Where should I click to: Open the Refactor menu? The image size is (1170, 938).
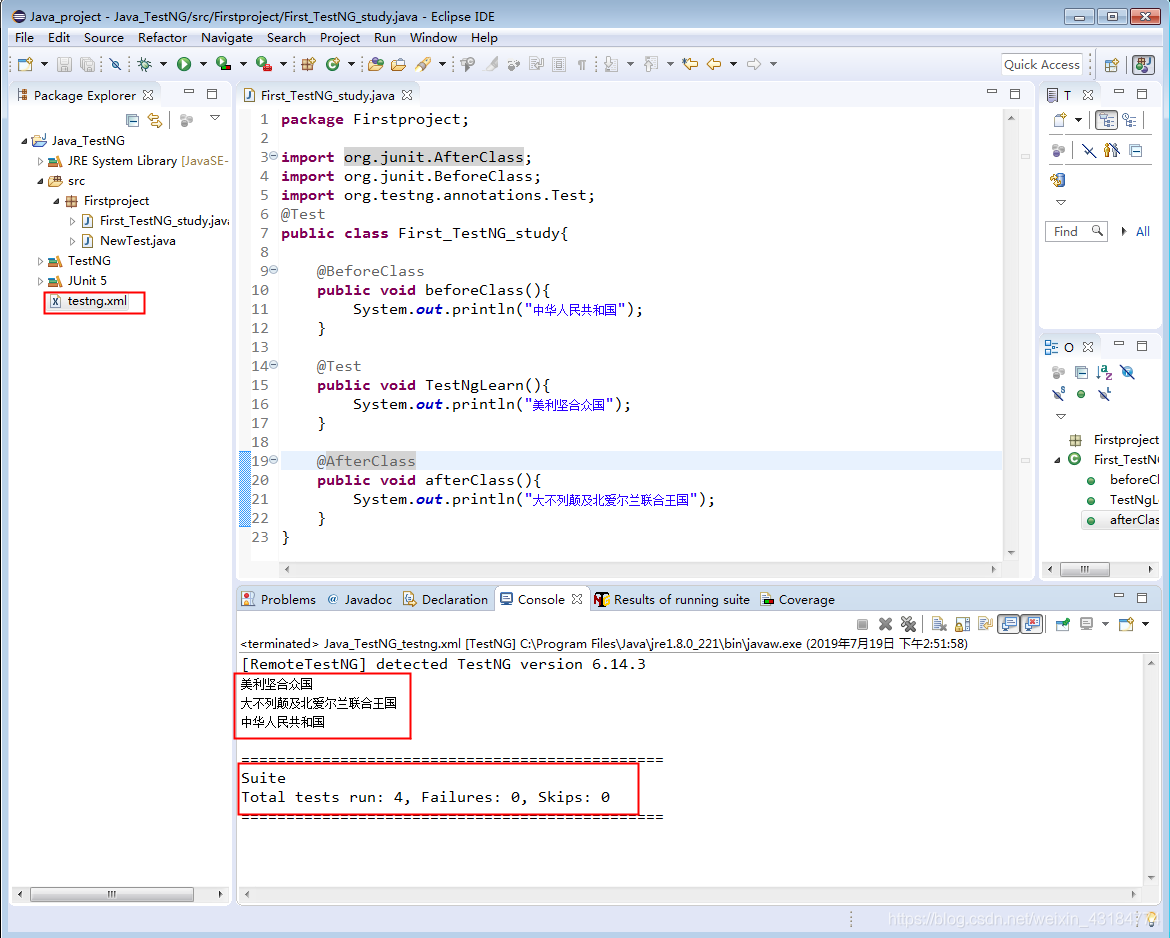click(x=161, y=37)
